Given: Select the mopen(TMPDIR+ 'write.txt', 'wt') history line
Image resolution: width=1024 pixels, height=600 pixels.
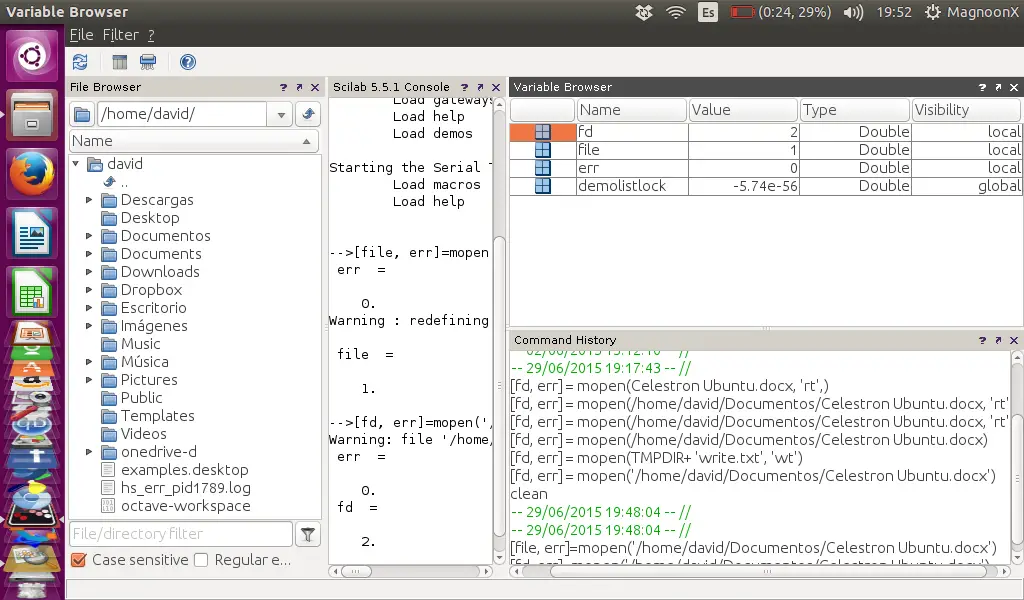Looking at the screenshot, I should coord(657,458).
